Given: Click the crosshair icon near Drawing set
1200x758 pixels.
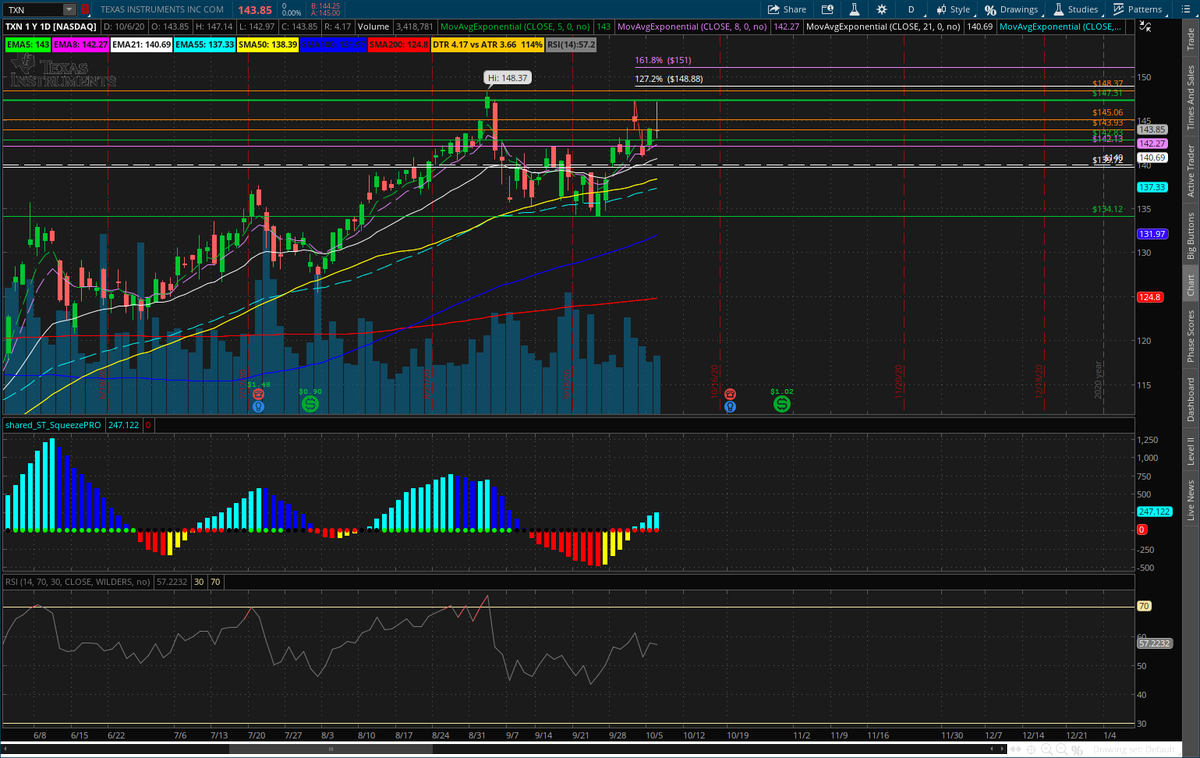Looking at the screenshot, I should click(1032, 748).
